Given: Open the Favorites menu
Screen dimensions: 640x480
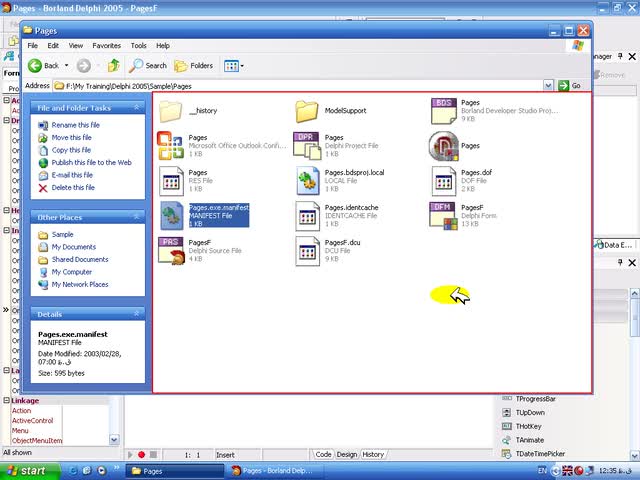Looking at the screenshot, I should (x=107, y=46).
